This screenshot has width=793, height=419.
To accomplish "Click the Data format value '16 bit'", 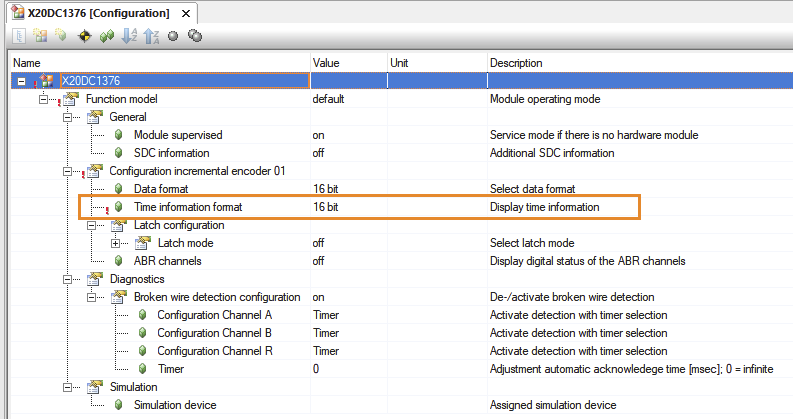I will [326, 189].
